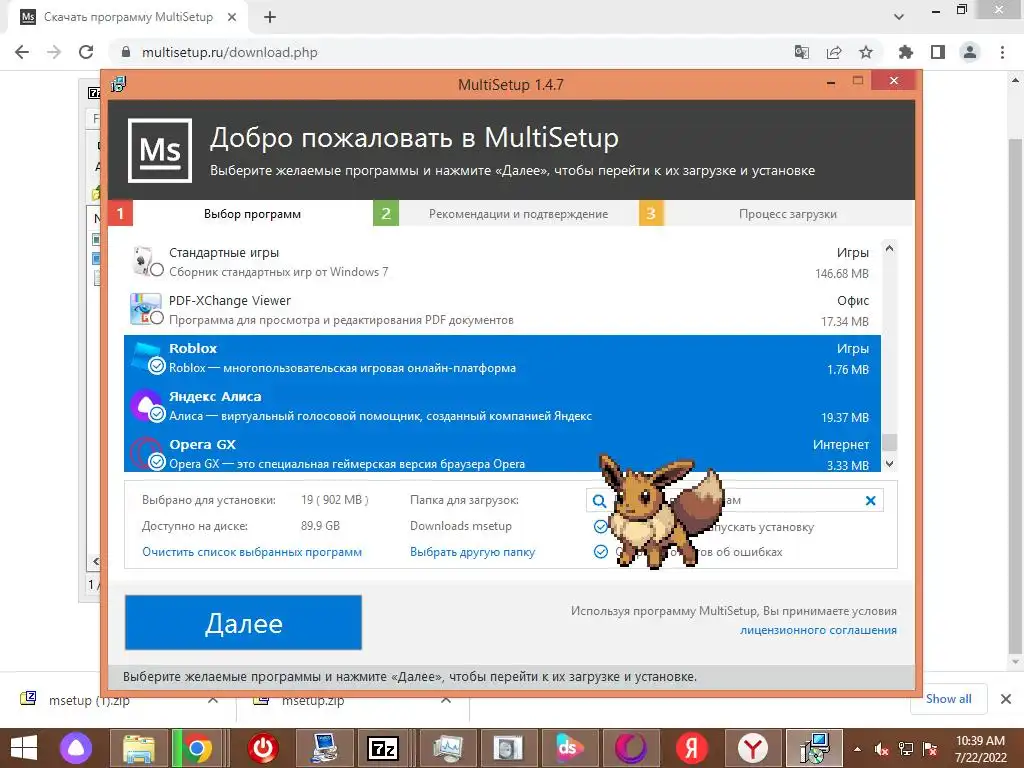Click the network tray icon
This screenshot has height=768, width=1024.
[x=906, y=749]
